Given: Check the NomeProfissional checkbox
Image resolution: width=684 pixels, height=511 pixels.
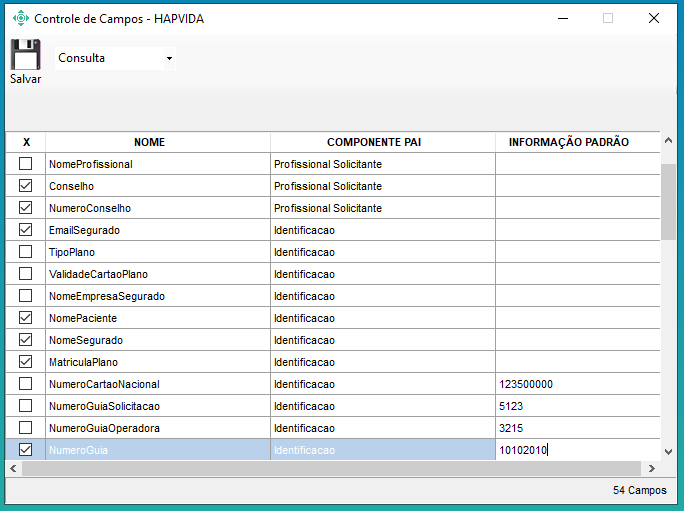Looking at the screenshot, I should coord(26,164).
